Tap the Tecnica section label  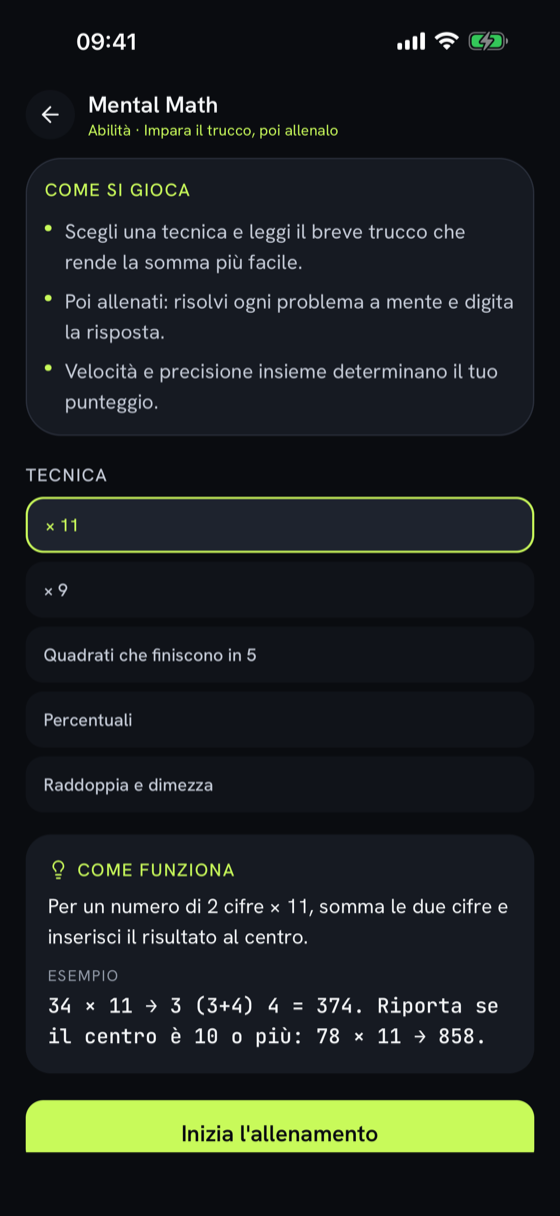tap(66, 476)
